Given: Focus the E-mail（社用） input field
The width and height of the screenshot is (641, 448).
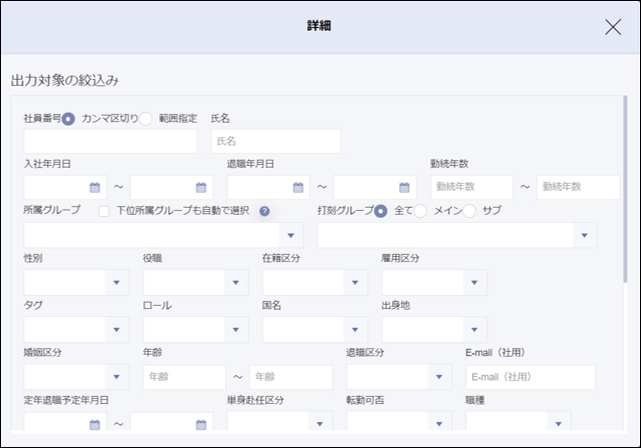Looking at the screenshot, I should [530, 377].
